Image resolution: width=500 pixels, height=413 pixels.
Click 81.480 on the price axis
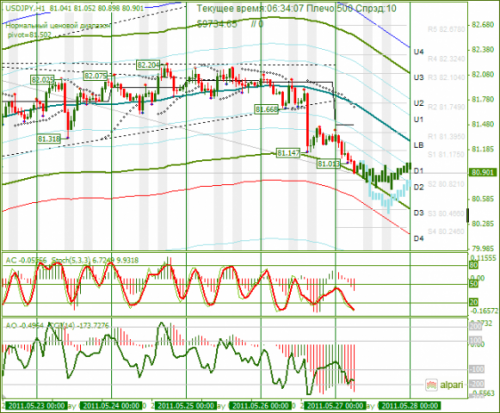point(483,124)
